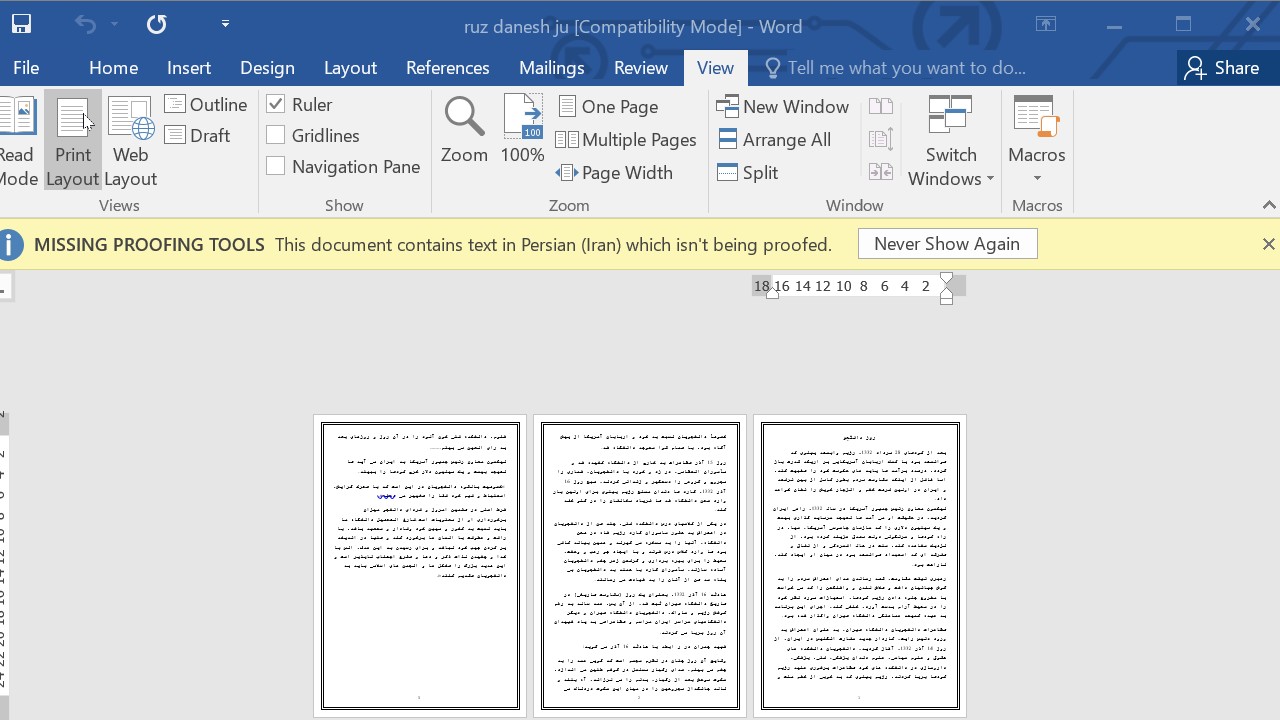This screenshot has width=1280, height=720.
Task: Click the Save icon in title bar
Action: 20,24
